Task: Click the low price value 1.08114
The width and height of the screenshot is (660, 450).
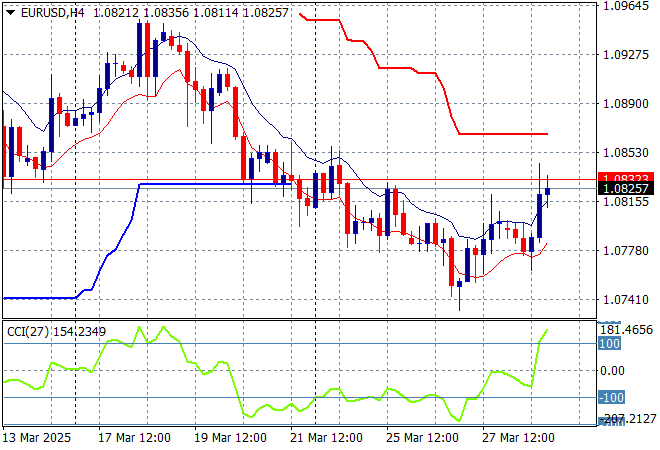Action: [x=216, y=13]
